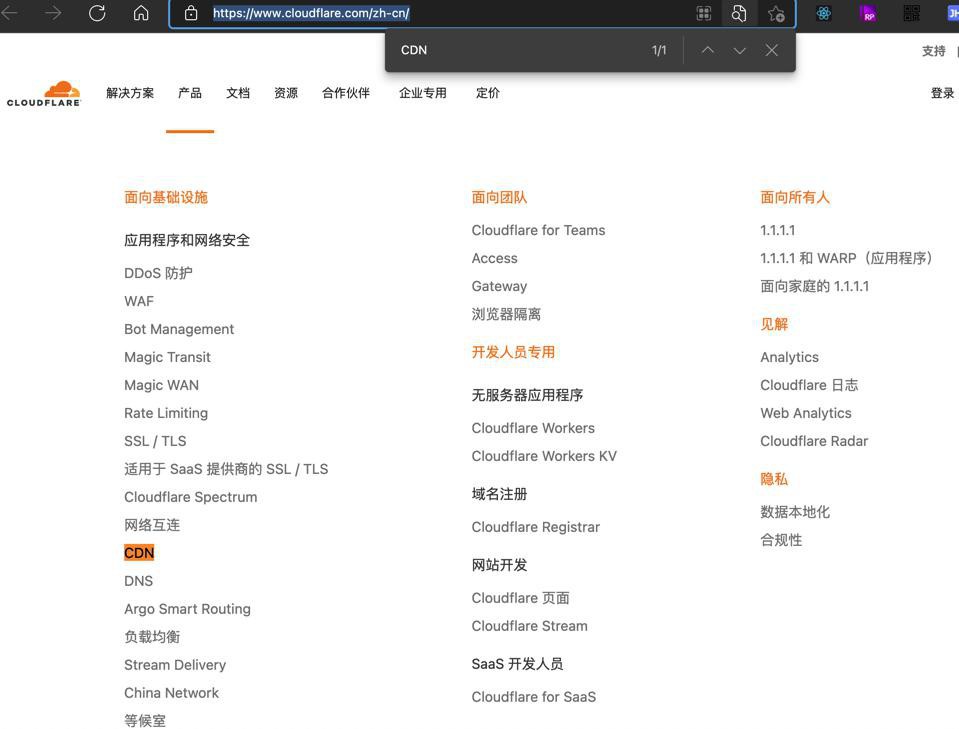Open the Cloudflare for Teams link
Screen dimensions: 959x729
[538, 231]
